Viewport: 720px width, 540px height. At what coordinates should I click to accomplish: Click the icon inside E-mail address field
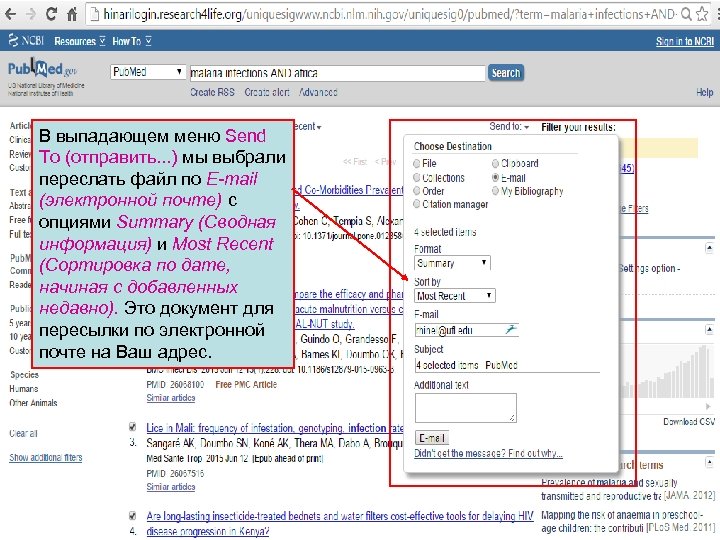(x=511, y=329)
